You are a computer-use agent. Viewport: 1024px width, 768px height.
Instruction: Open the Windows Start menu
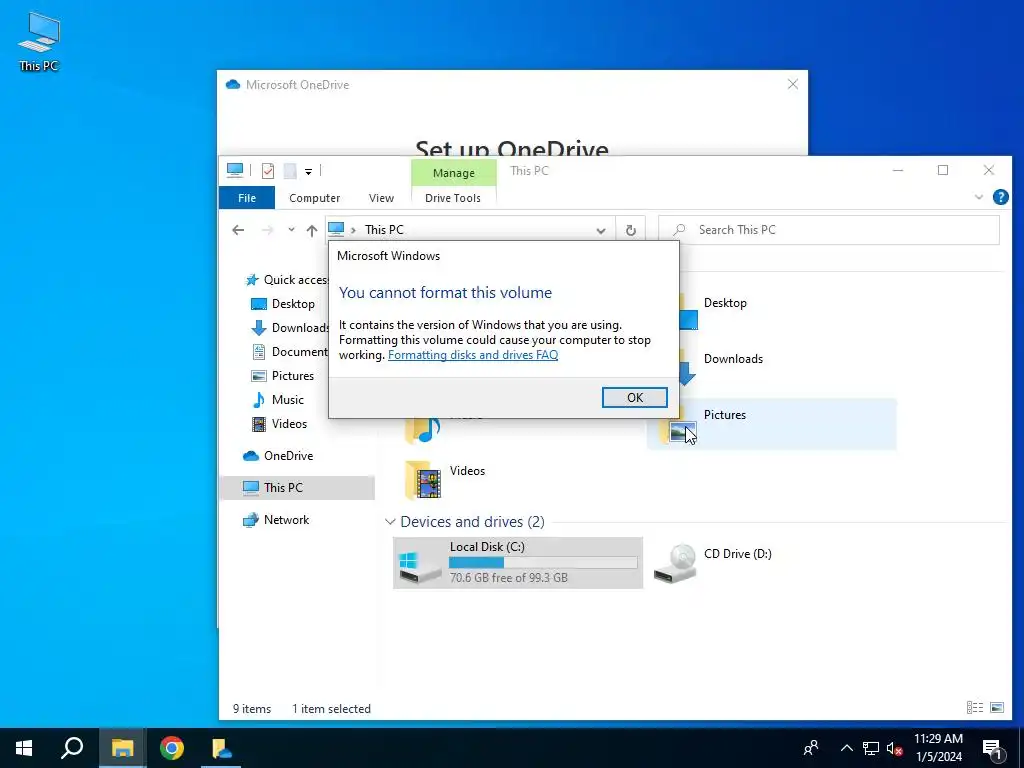24,748
